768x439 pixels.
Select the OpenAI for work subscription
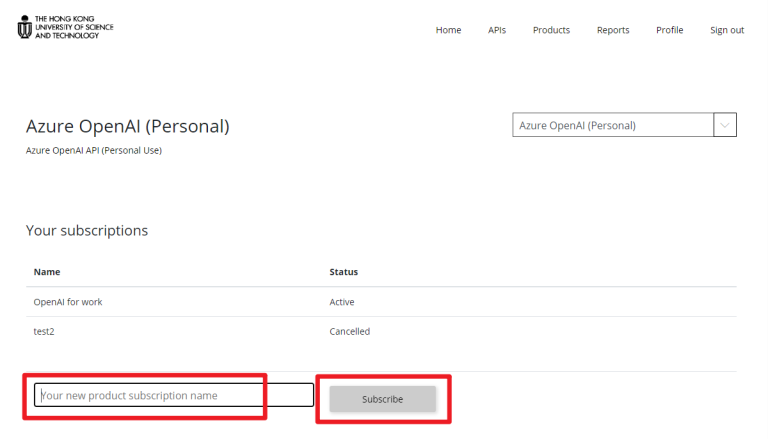coord(68,302)
